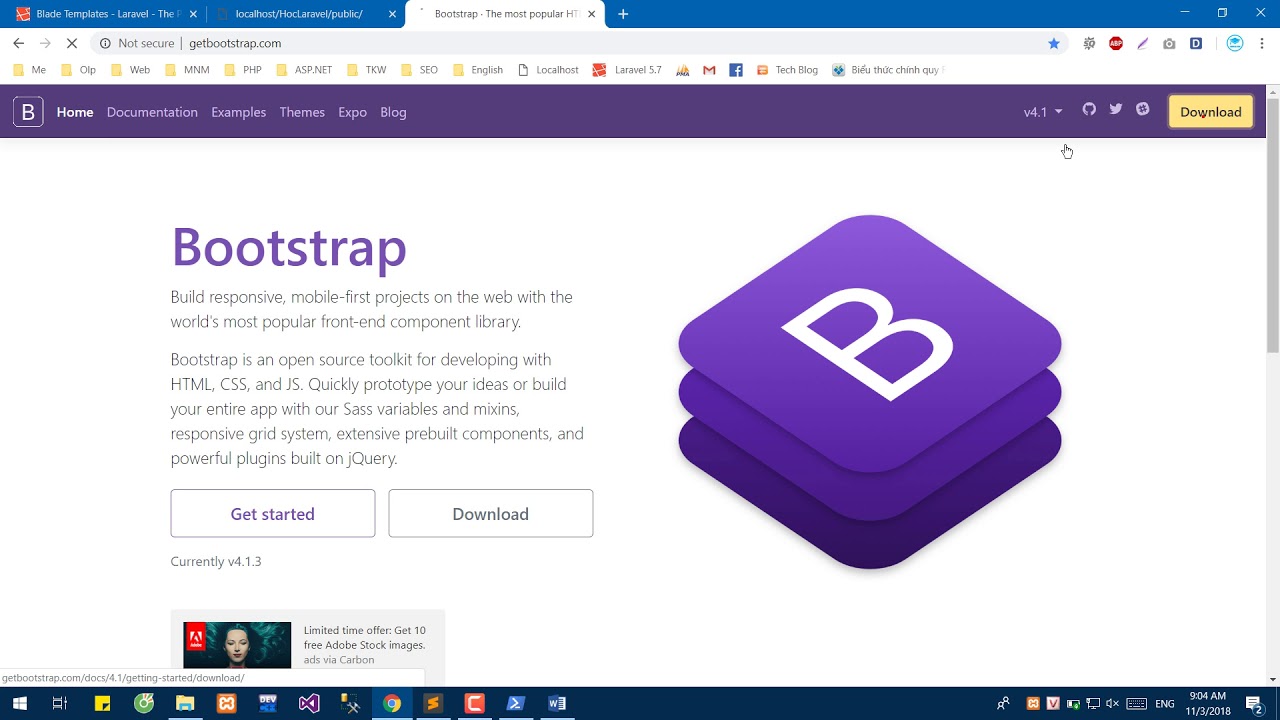Click the yellow Download button in navbar
Viewport: 1280px width, 720px height.
pos(1210,112)
